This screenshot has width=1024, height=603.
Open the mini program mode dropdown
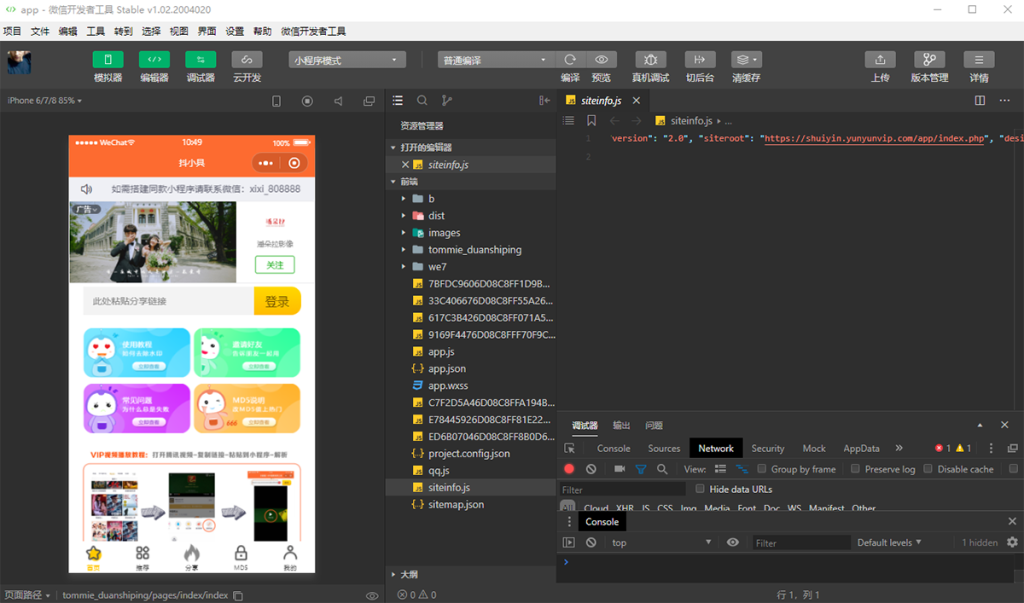pos(347,60)
